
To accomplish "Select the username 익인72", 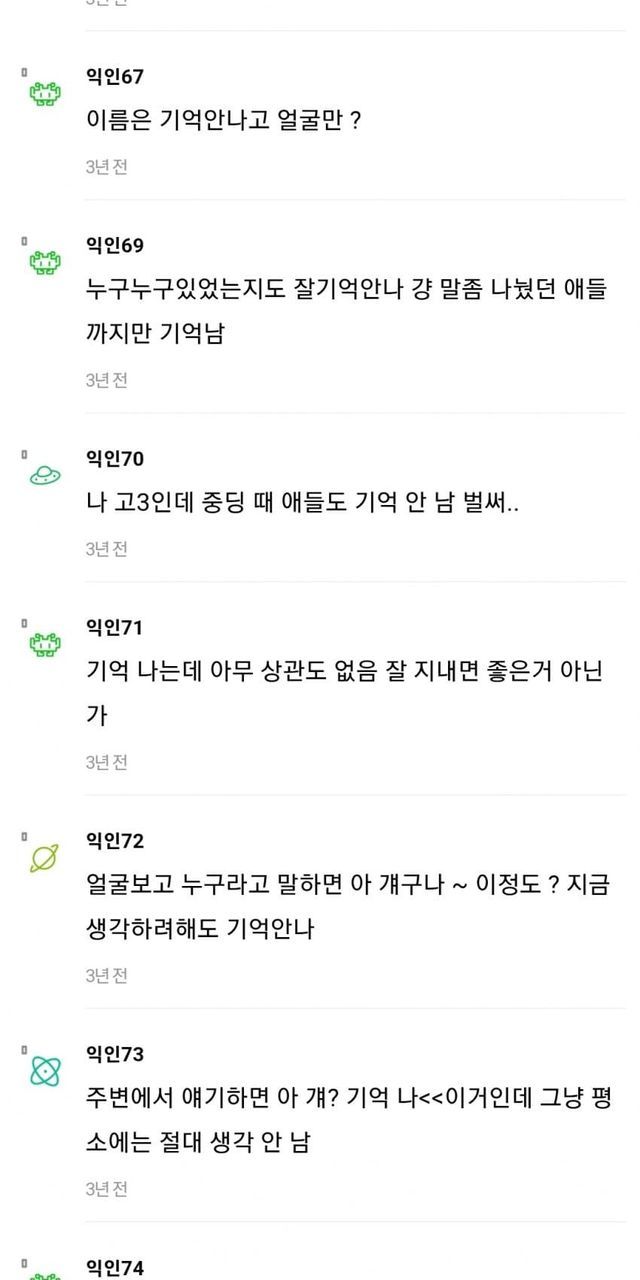I will click(114, 841).
